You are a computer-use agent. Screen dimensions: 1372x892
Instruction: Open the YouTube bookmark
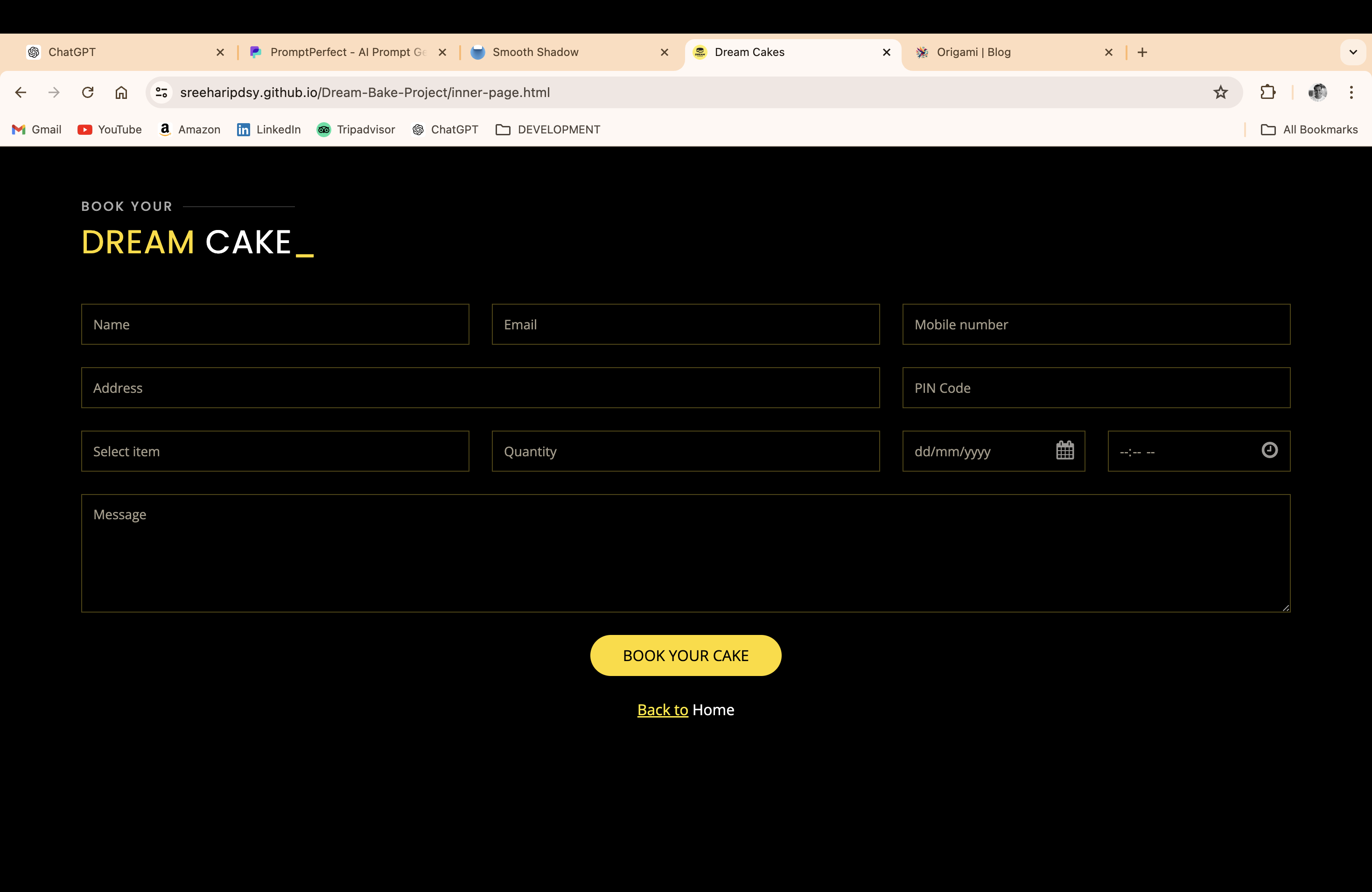110,130
